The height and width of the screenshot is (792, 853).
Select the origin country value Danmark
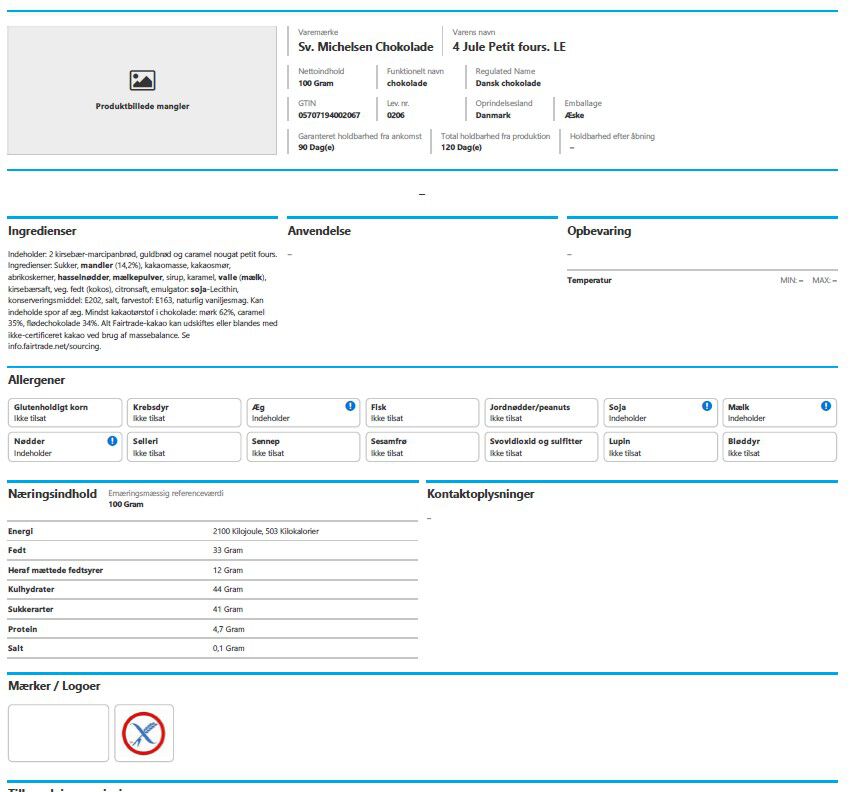coord(493,115)
